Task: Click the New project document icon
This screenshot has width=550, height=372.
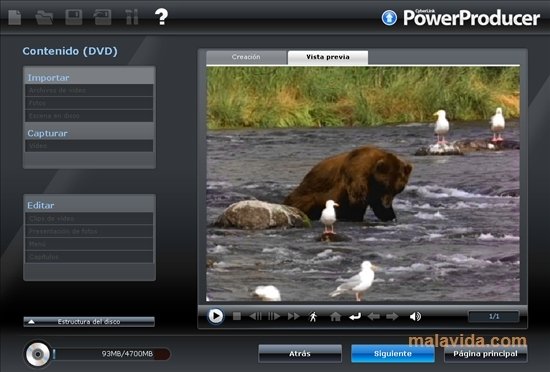Action: pyautogui.click(x=14, y=17)
